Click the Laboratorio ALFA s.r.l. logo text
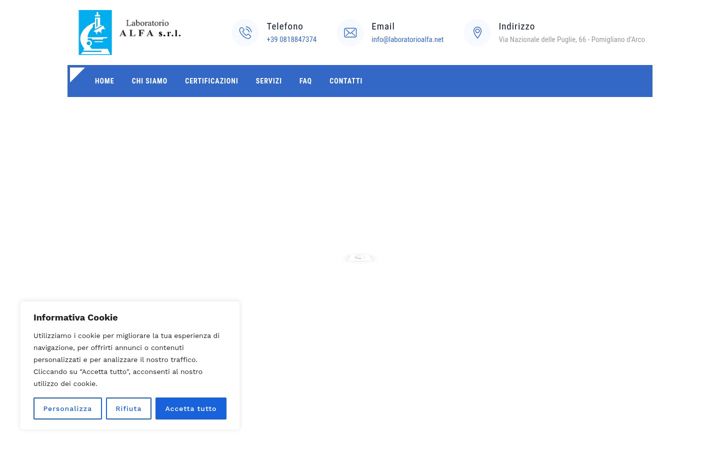Screen dimensions: 720x450 (x=150, y=28)
